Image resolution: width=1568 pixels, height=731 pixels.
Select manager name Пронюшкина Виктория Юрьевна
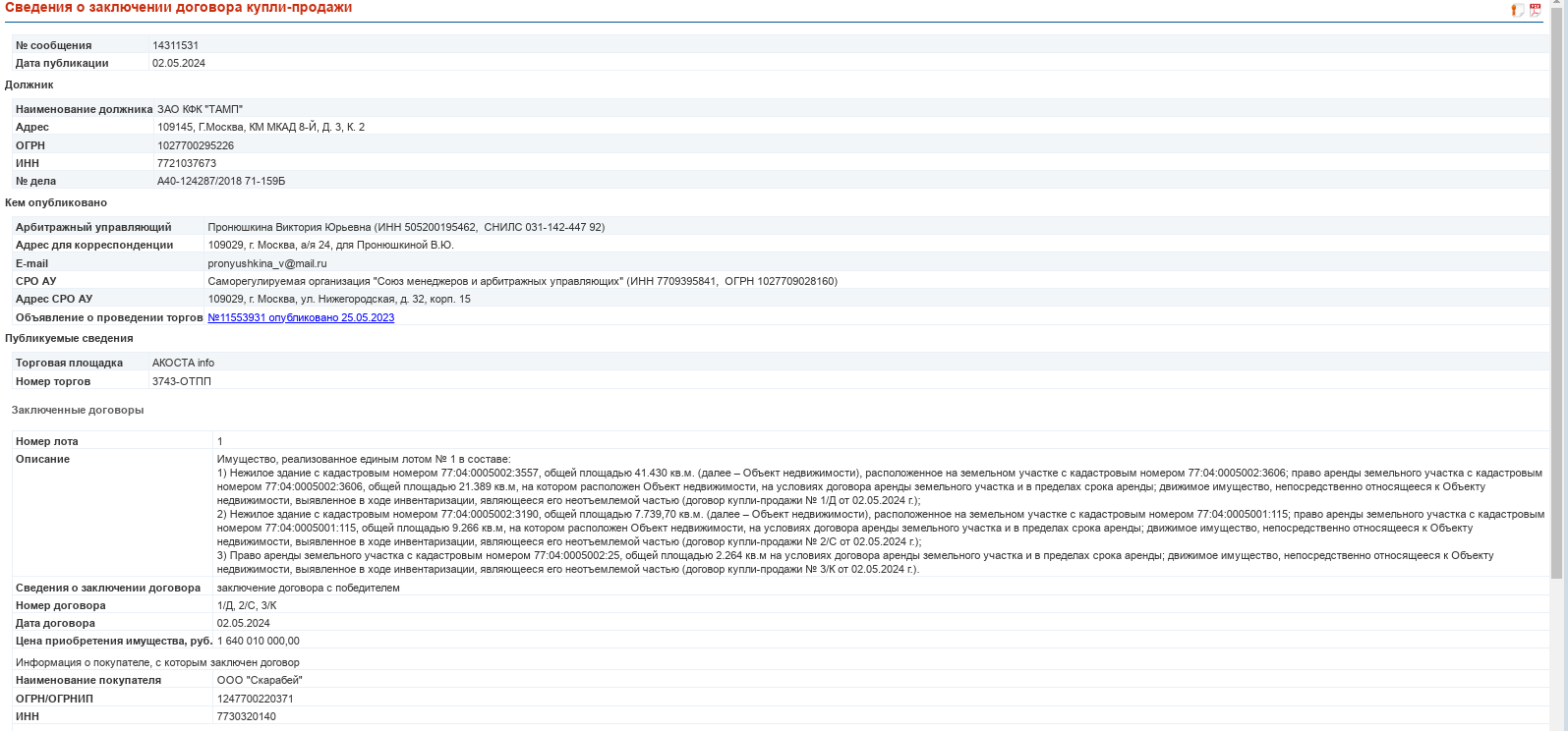290,227
